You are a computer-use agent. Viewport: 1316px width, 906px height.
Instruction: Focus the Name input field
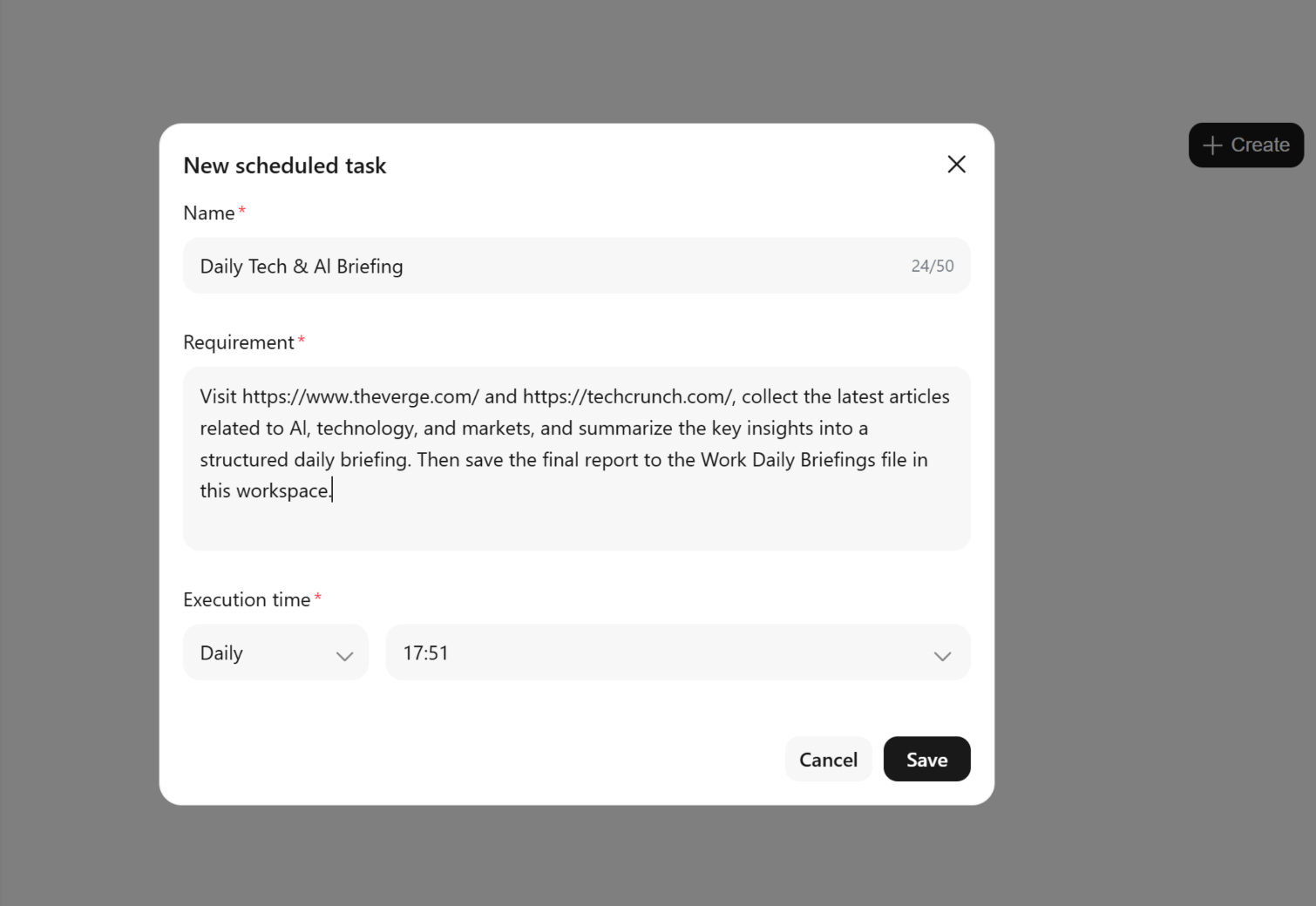click(x=576, y=266)
